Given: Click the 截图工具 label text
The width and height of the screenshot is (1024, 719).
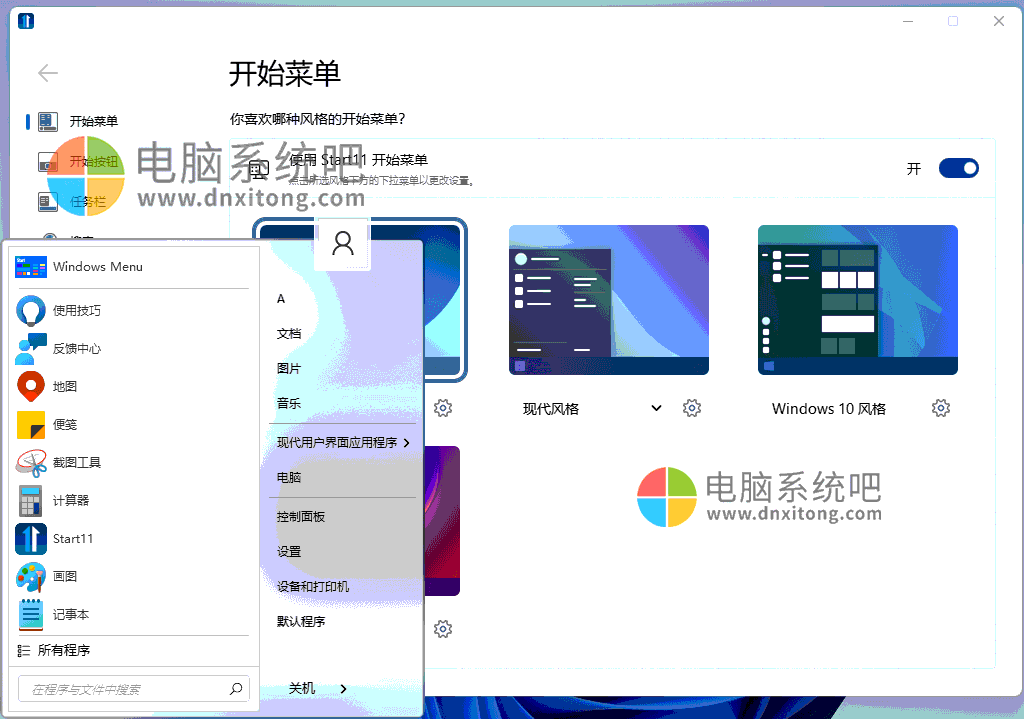Looking at the screenshot, I should pyautogui.click(x=77, y=463).
